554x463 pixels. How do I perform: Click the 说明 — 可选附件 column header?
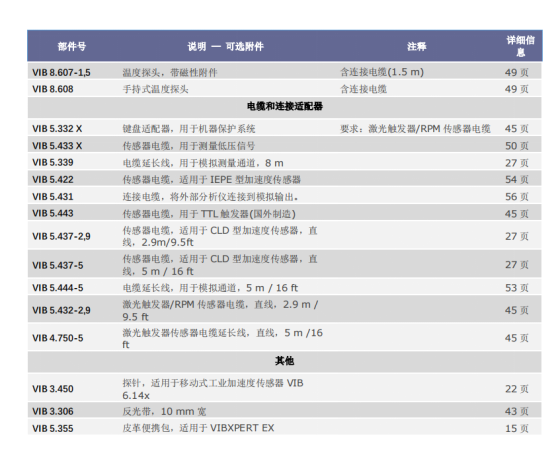[225, 46]
